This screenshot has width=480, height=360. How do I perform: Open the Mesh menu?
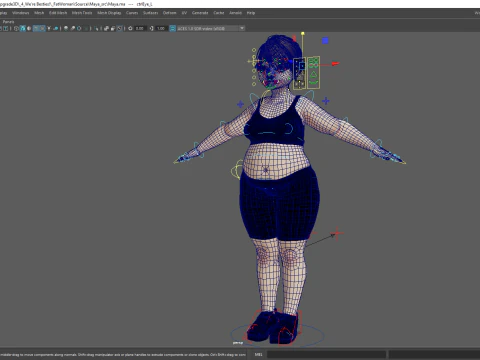(x=39, y=13)
